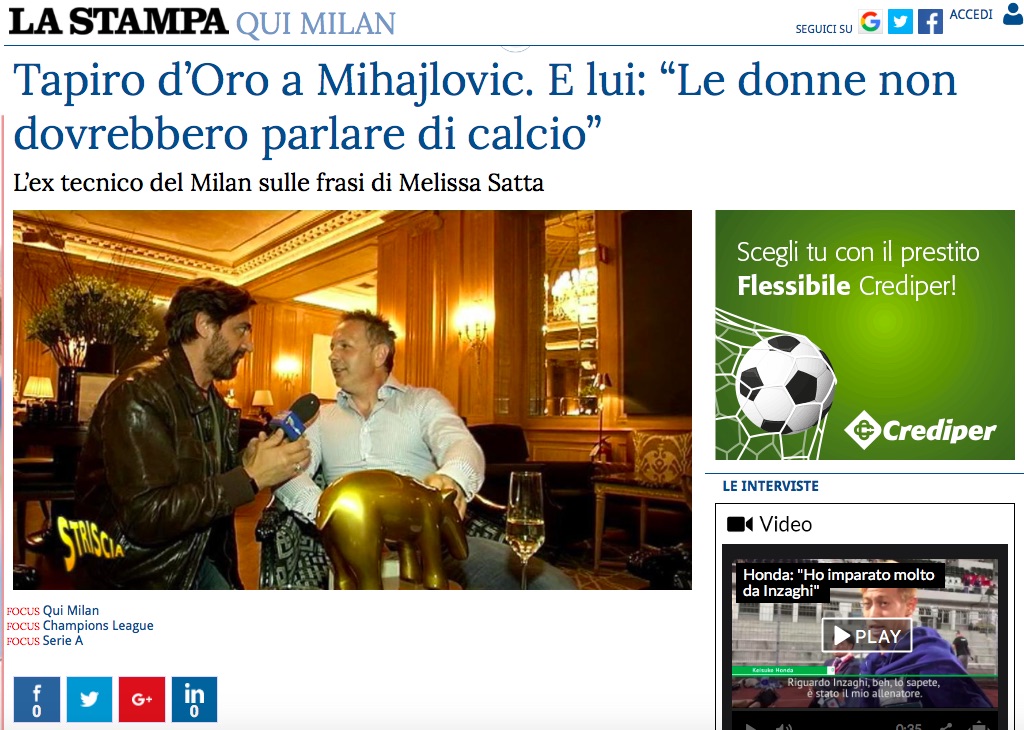Screen dimensions: 1024x730
Task: Share the article via the Twitter button
Action: [x=89, y=699]
